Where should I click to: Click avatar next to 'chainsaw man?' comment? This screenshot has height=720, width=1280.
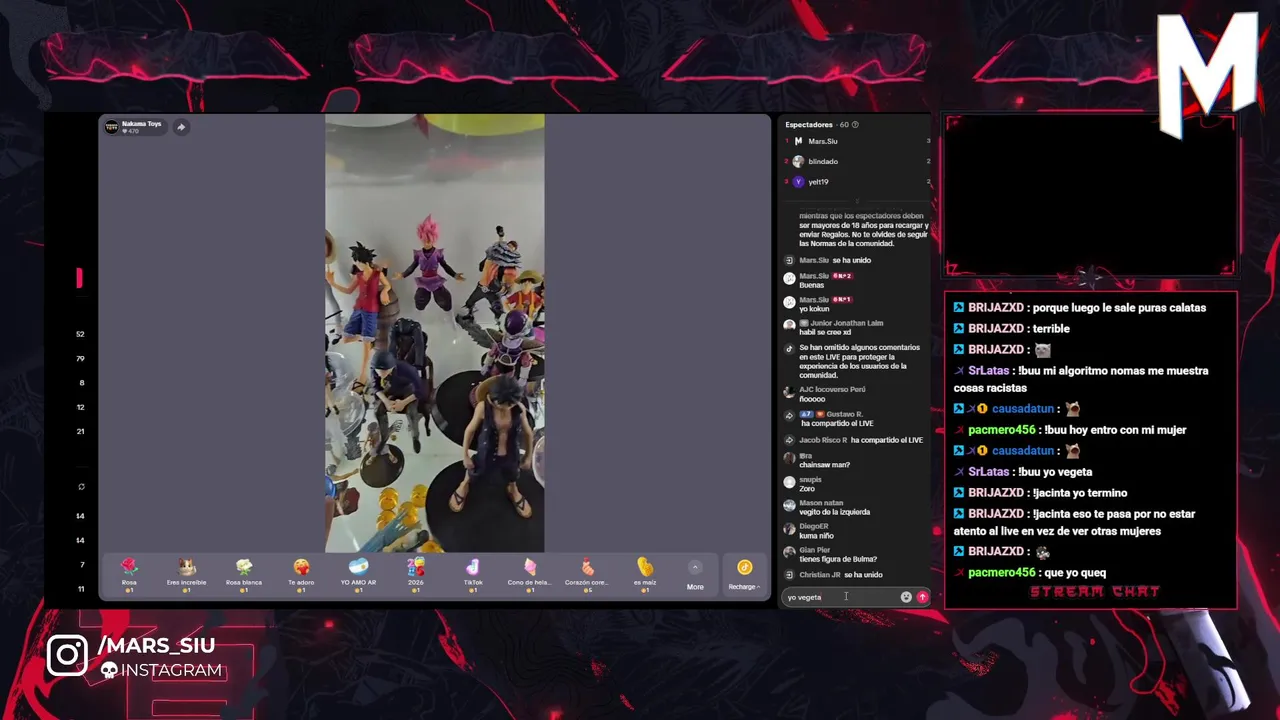(x=789, y=459)
